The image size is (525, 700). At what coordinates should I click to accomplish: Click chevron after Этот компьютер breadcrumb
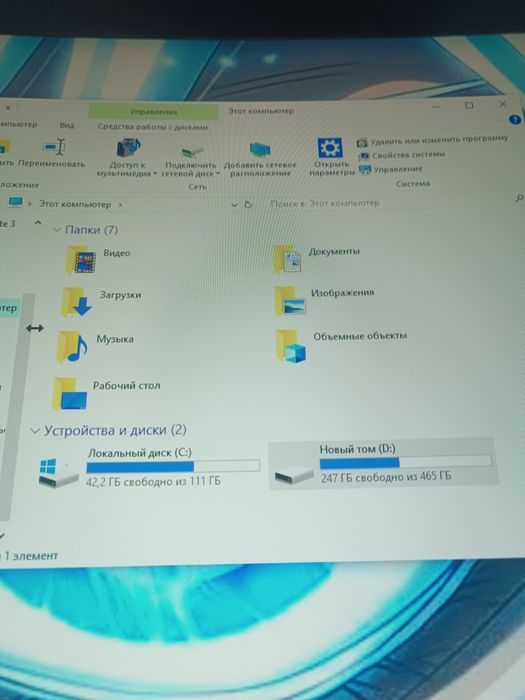pos(120,204)
